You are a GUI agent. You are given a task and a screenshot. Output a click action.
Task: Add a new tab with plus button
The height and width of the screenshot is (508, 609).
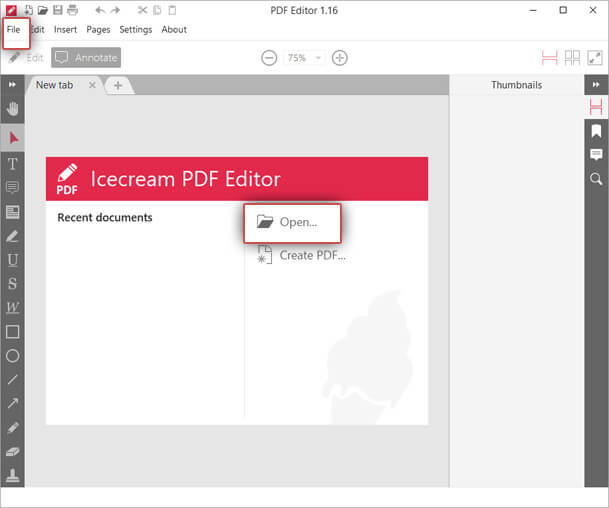(x=118, y=85)
